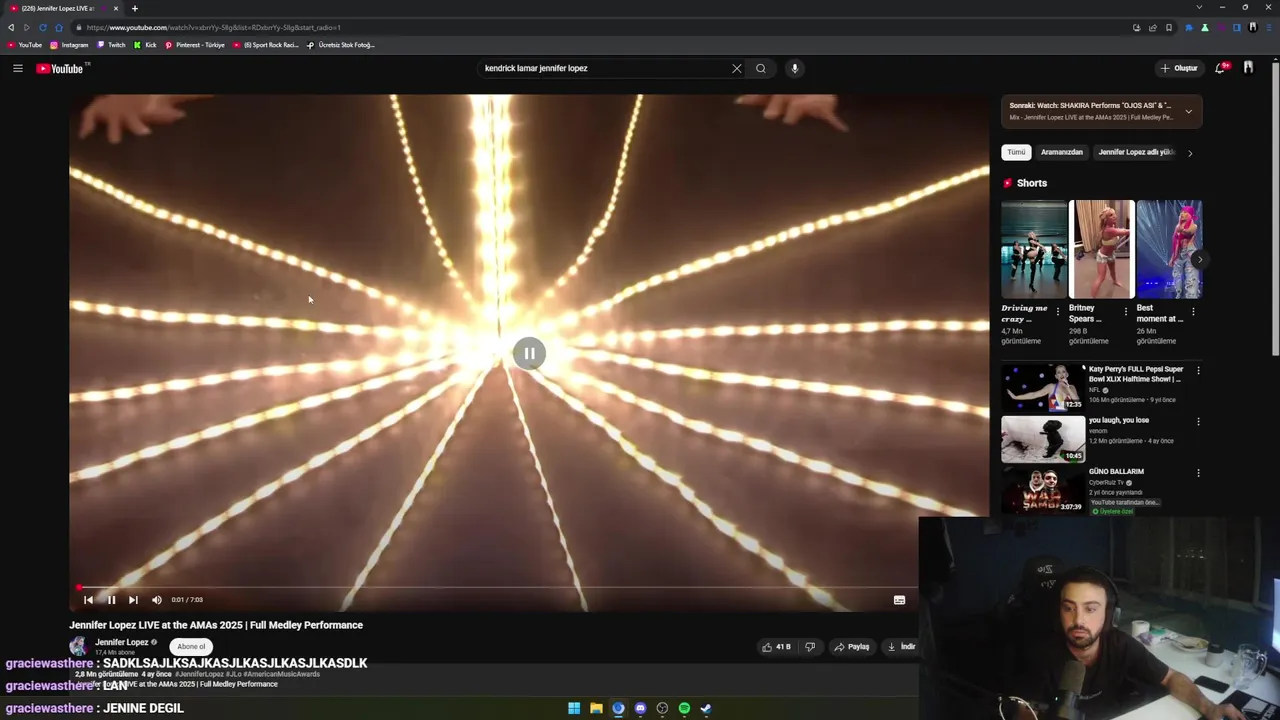Share video with Paylaş button
1280x720 pixels.
click(852, 647)
